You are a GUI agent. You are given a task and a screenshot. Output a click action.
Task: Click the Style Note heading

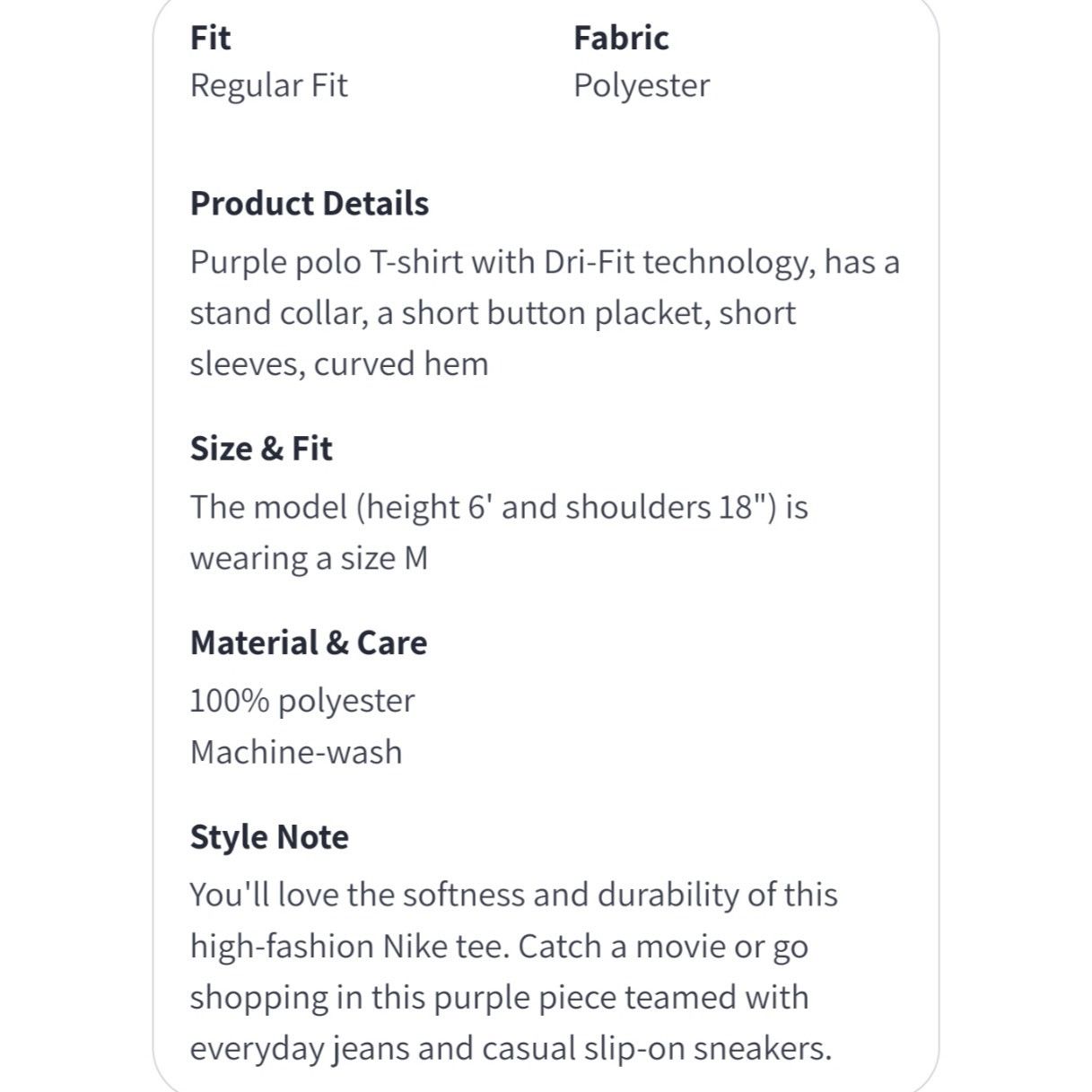(269, 837)
